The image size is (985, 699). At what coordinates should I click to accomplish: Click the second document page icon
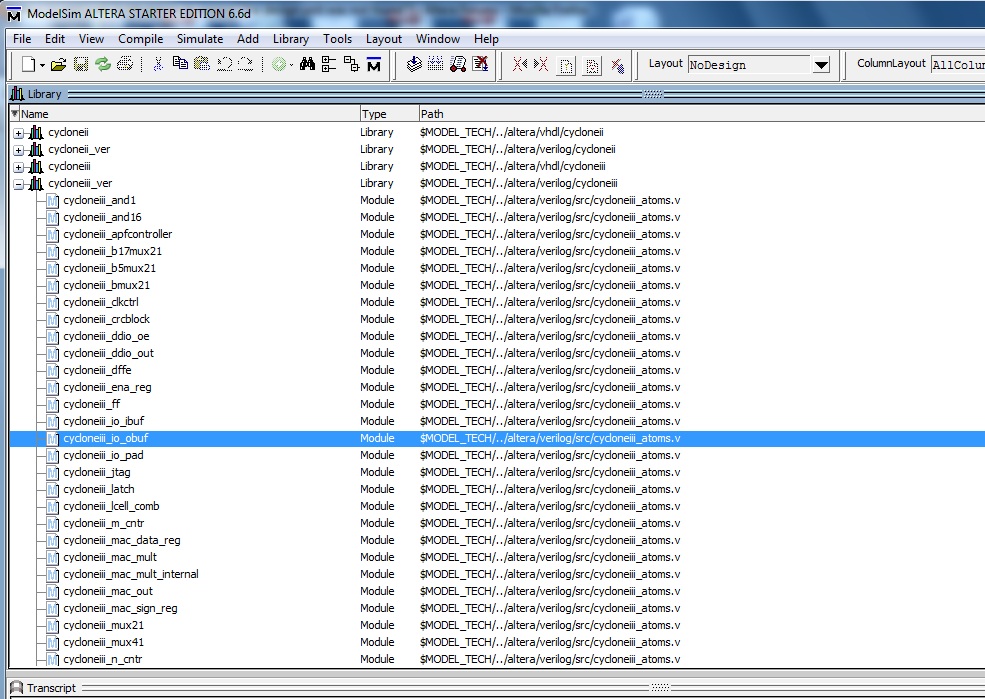click(x=592, y=65)
